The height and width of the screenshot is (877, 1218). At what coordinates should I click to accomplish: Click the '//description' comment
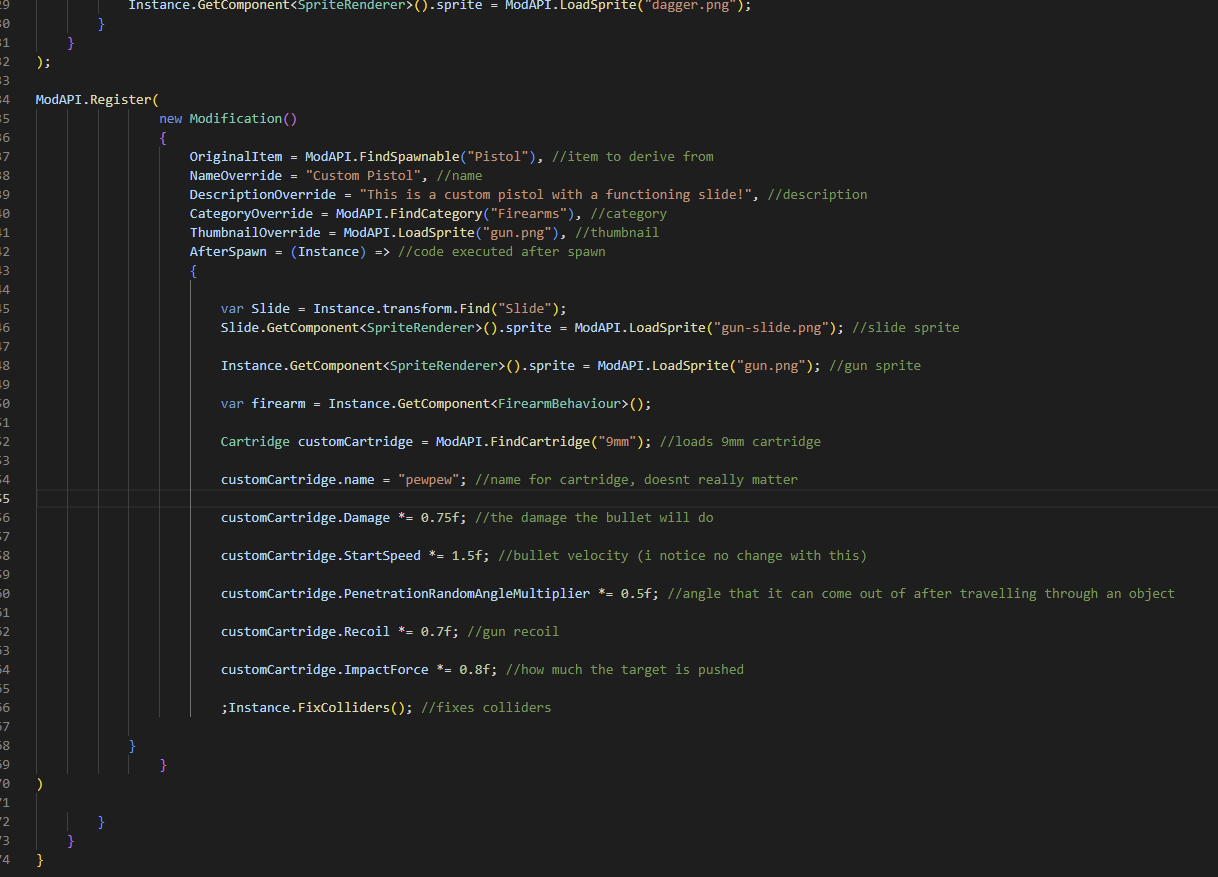pyautogui.click(x=817, y=194)
